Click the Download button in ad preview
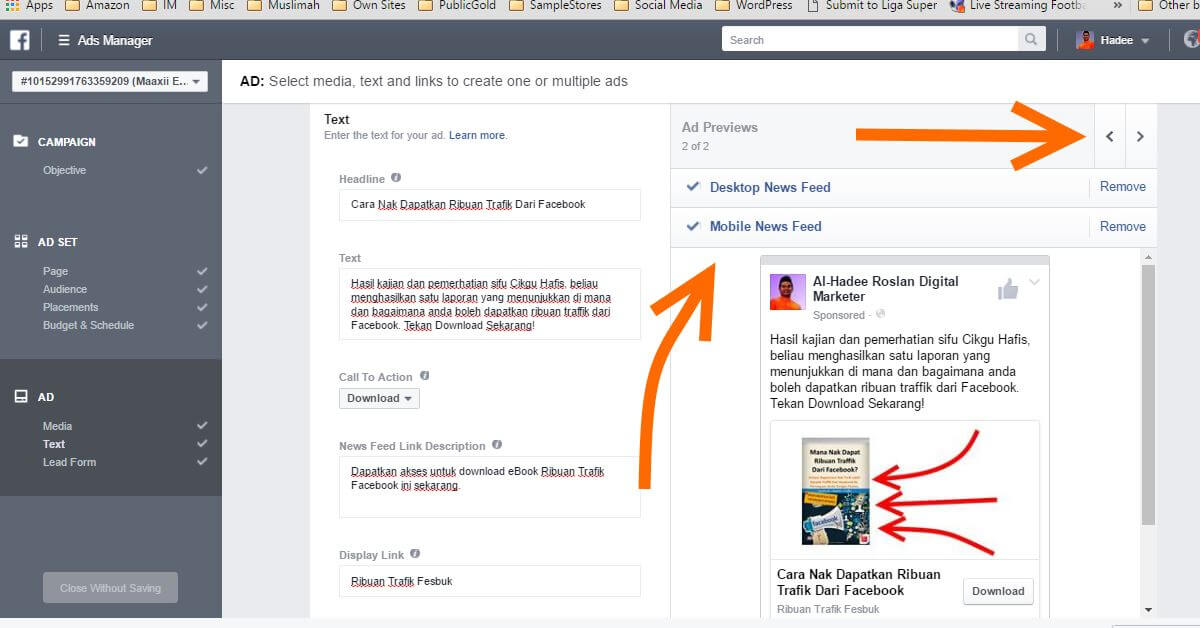The image size is (1200, 628). click(x=998, y=591)
